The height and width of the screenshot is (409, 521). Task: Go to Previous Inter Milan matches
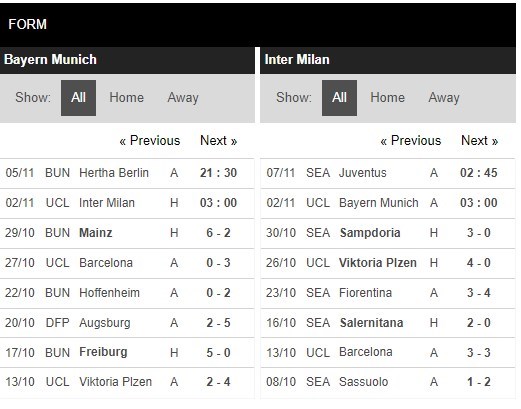(x=411, y=140)
